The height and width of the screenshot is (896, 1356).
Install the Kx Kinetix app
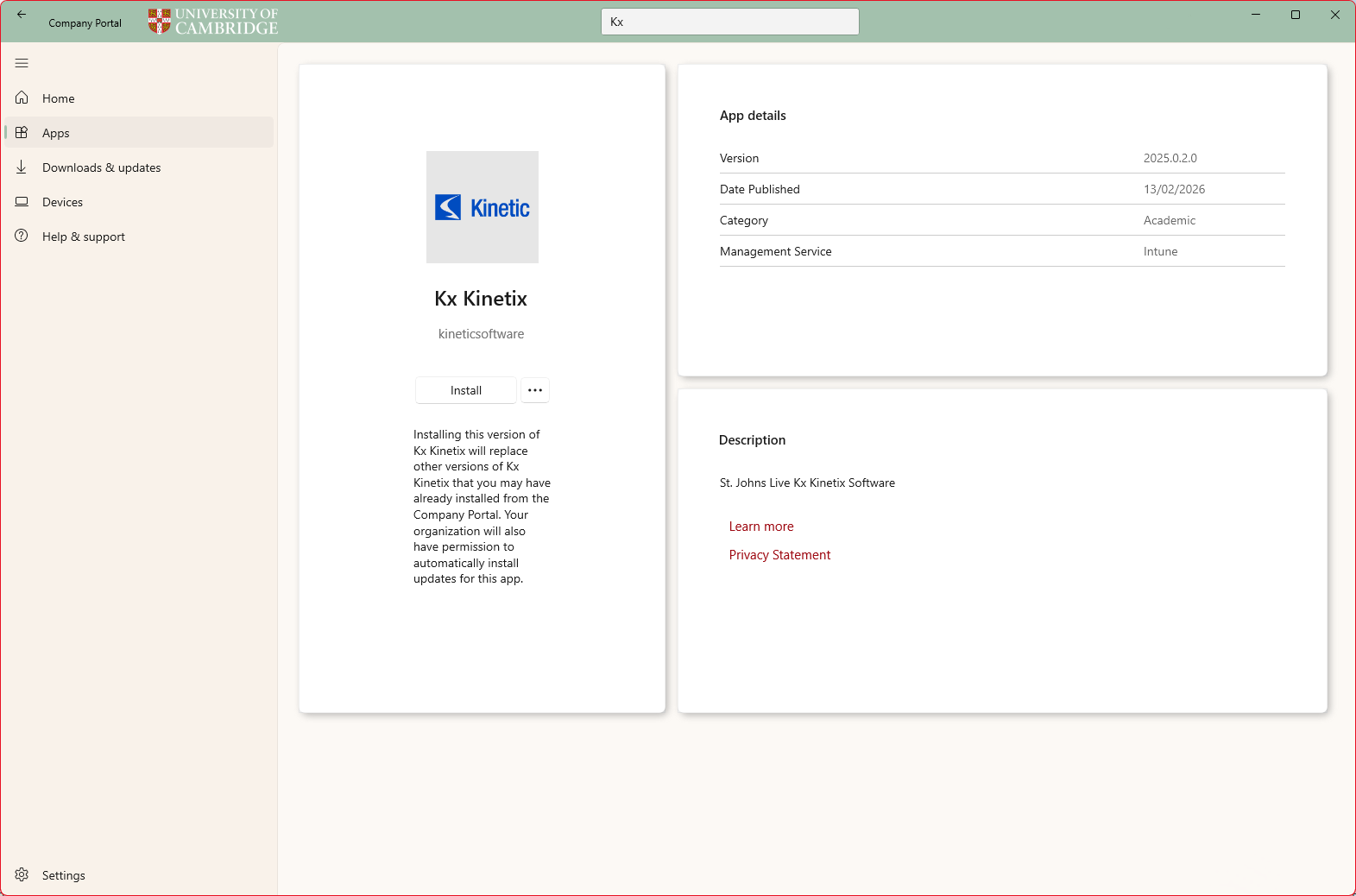click(465, 390)
